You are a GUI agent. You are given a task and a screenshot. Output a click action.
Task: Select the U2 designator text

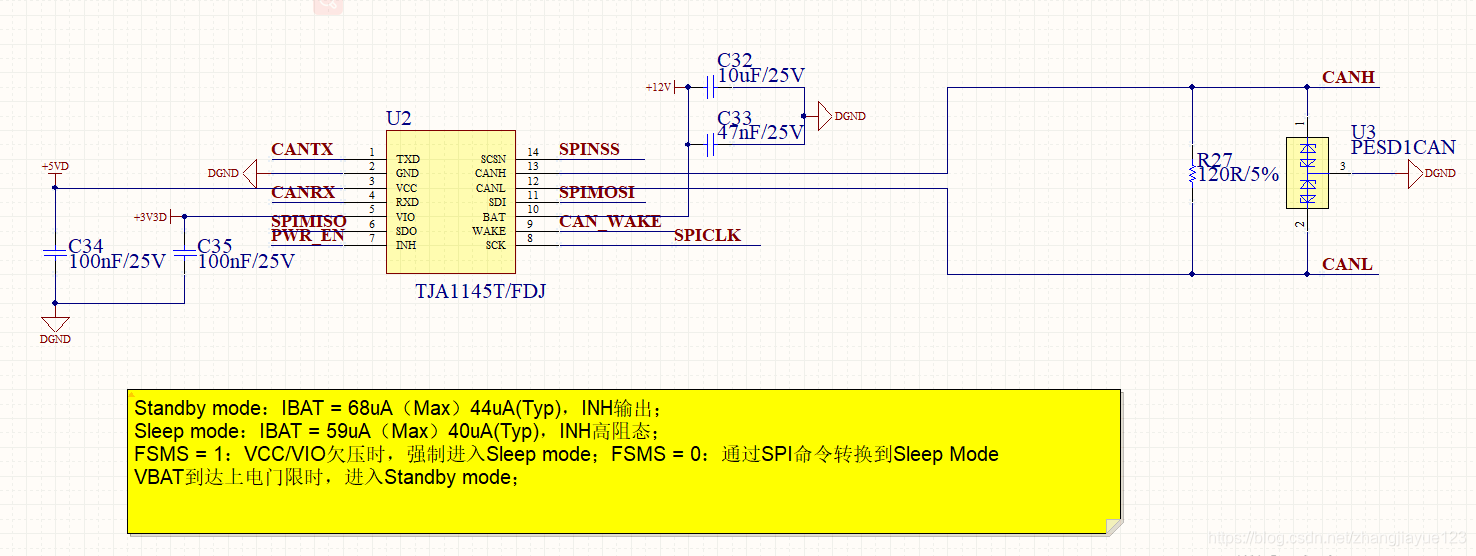point(399,119)
